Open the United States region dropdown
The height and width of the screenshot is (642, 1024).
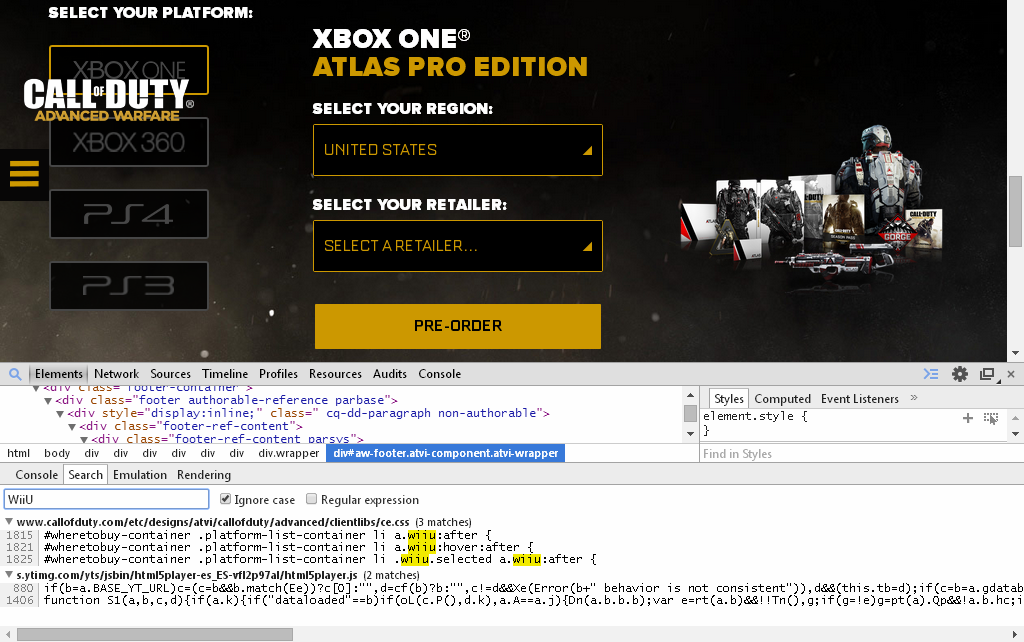tap(458, 150)
